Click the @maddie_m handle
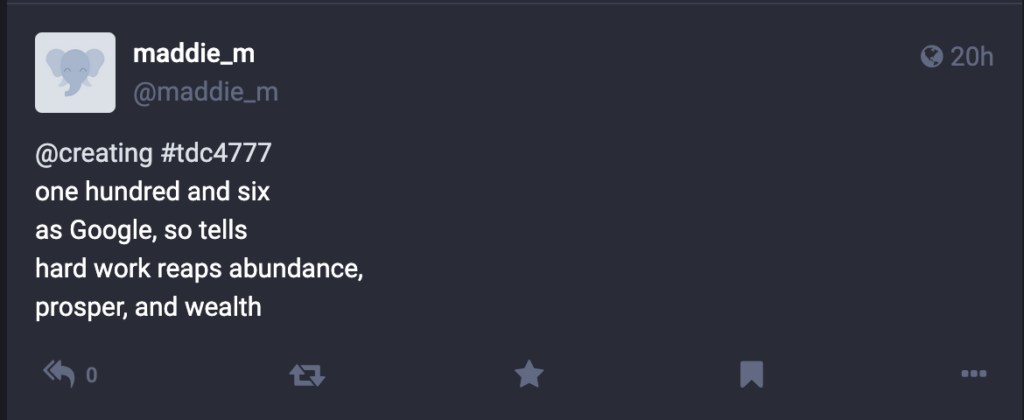The width and height of the screenshot is (1024, 420). click(x=206, y=93)
